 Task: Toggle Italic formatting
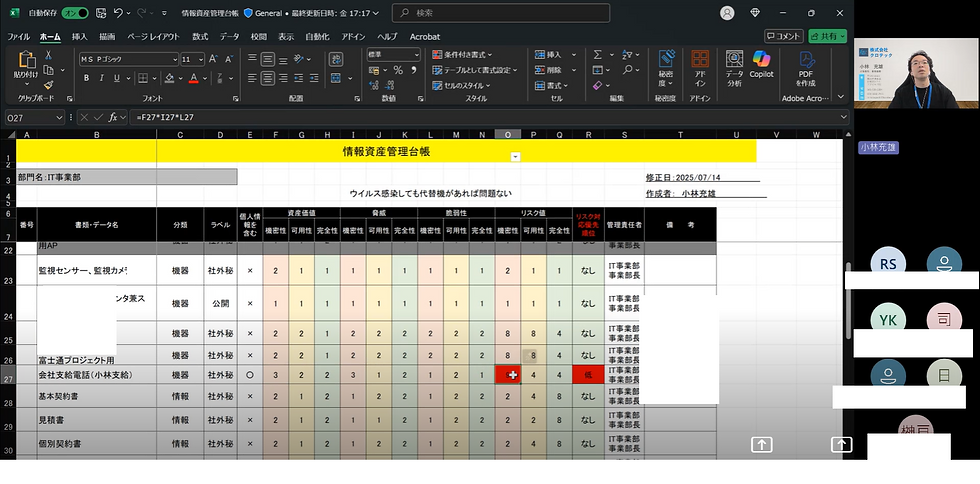(x=101, y=78)
